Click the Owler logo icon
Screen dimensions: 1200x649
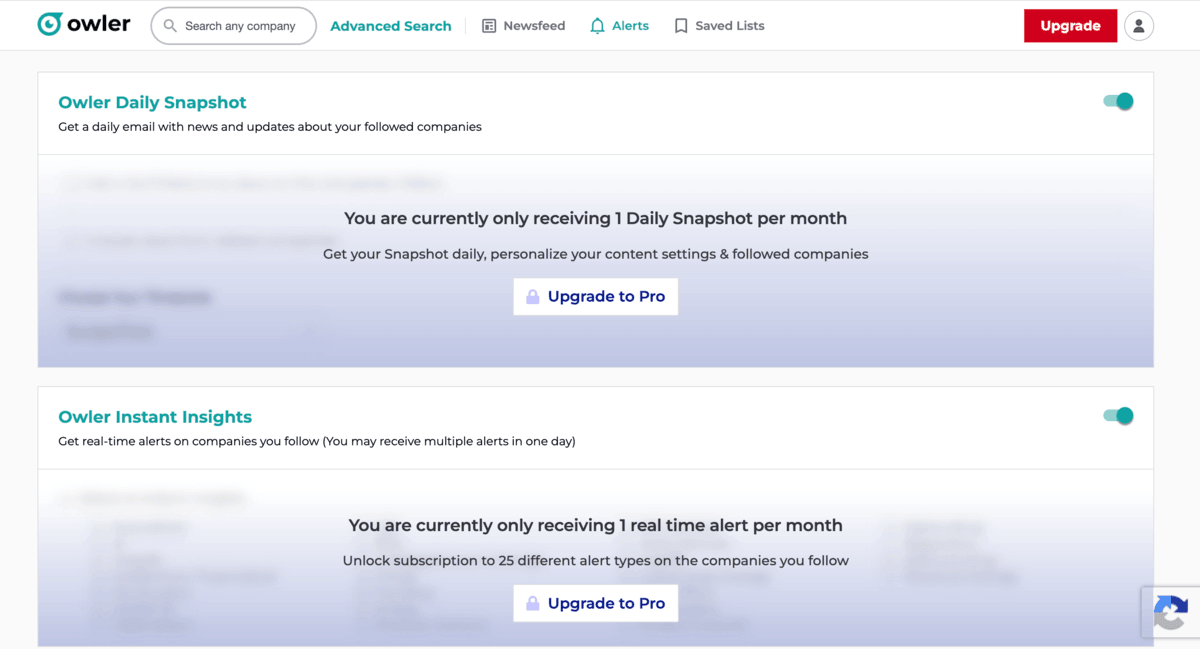[x=49, y=24]
